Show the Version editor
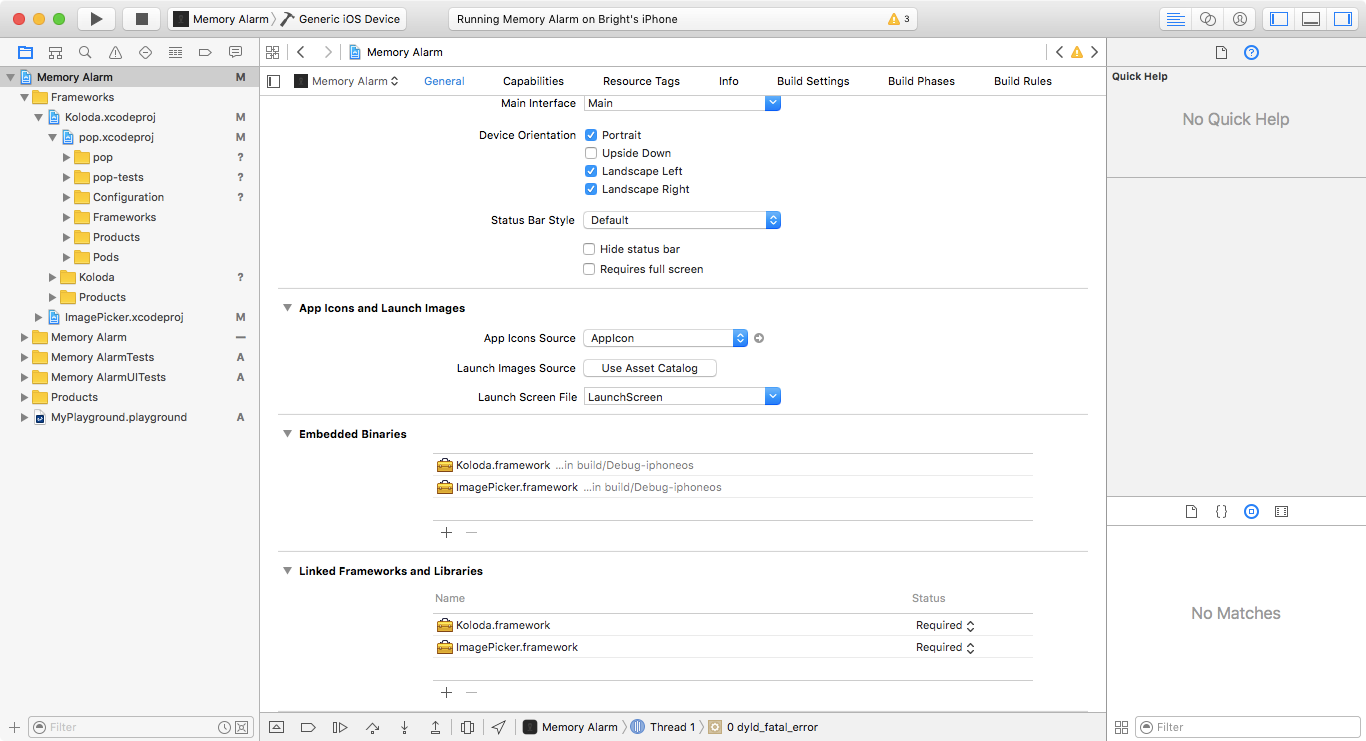 point(1240,19)
